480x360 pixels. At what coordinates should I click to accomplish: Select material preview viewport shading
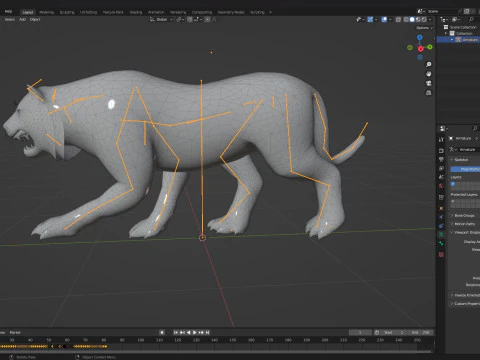coord(418,19)
